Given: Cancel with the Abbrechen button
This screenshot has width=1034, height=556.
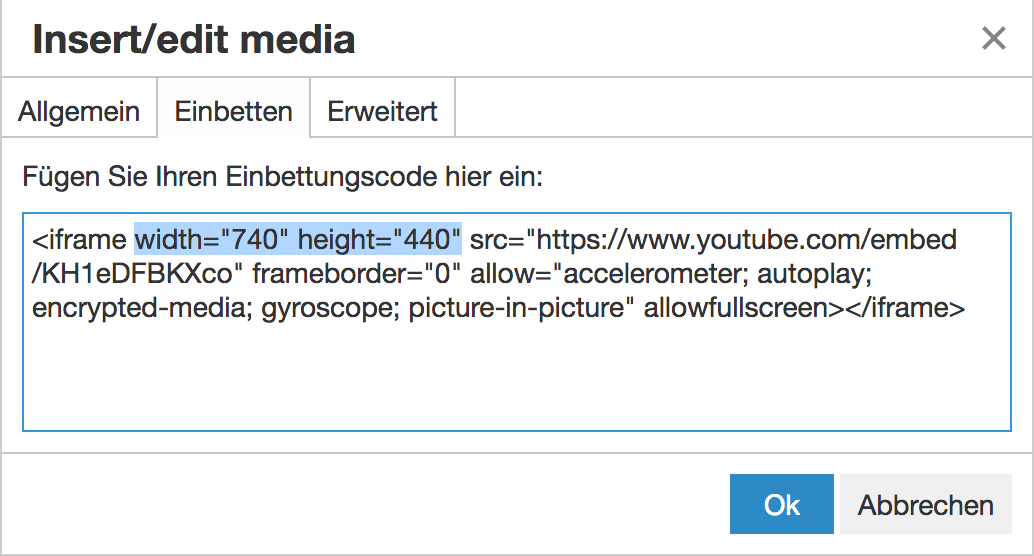Looking at the screenshot, I should [925, 504].
